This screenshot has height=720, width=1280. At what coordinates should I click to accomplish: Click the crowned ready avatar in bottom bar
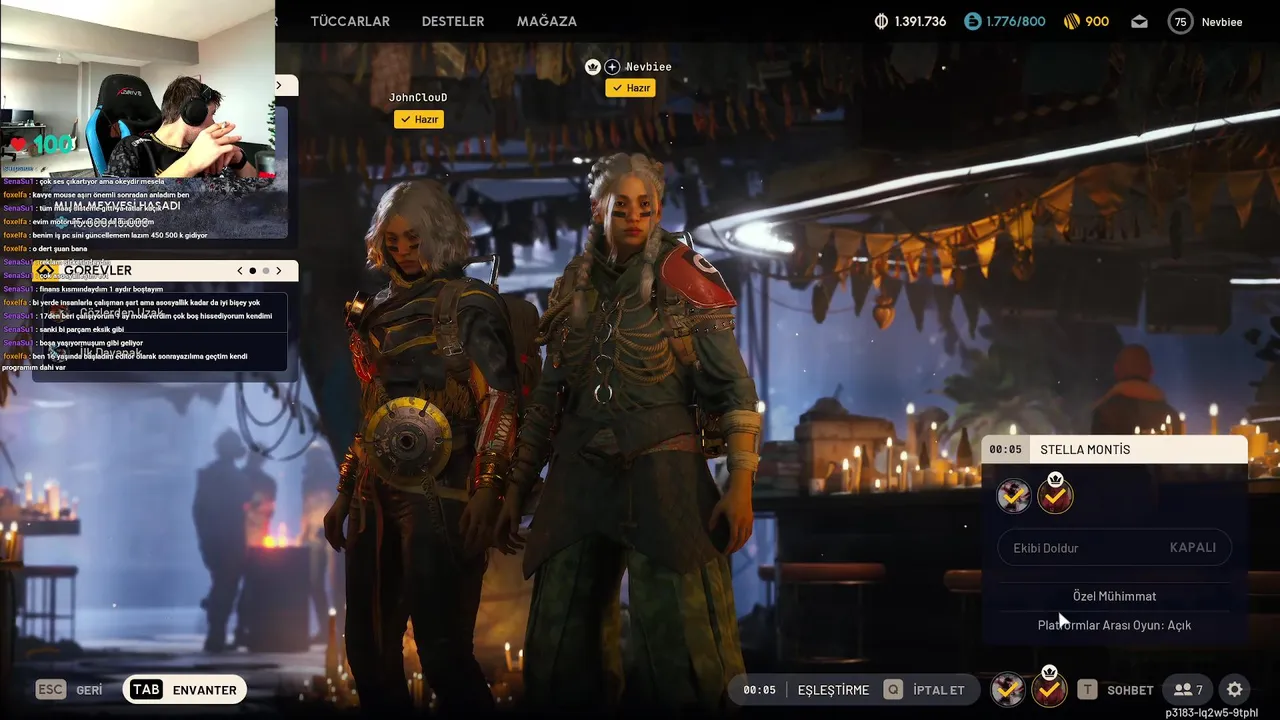(x=1049, y=688)
